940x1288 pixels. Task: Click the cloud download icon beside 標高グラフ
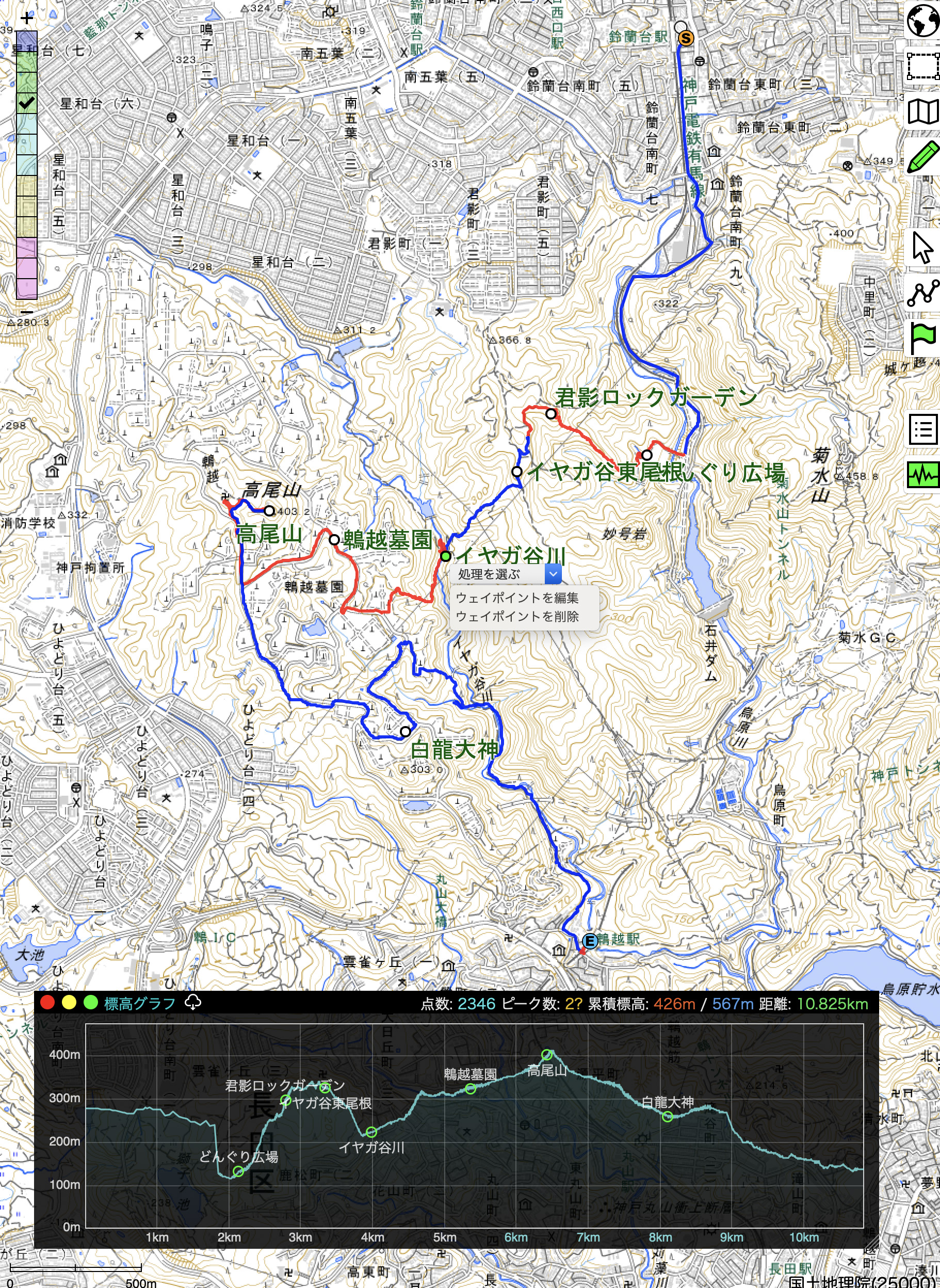tap(193, 1002)
